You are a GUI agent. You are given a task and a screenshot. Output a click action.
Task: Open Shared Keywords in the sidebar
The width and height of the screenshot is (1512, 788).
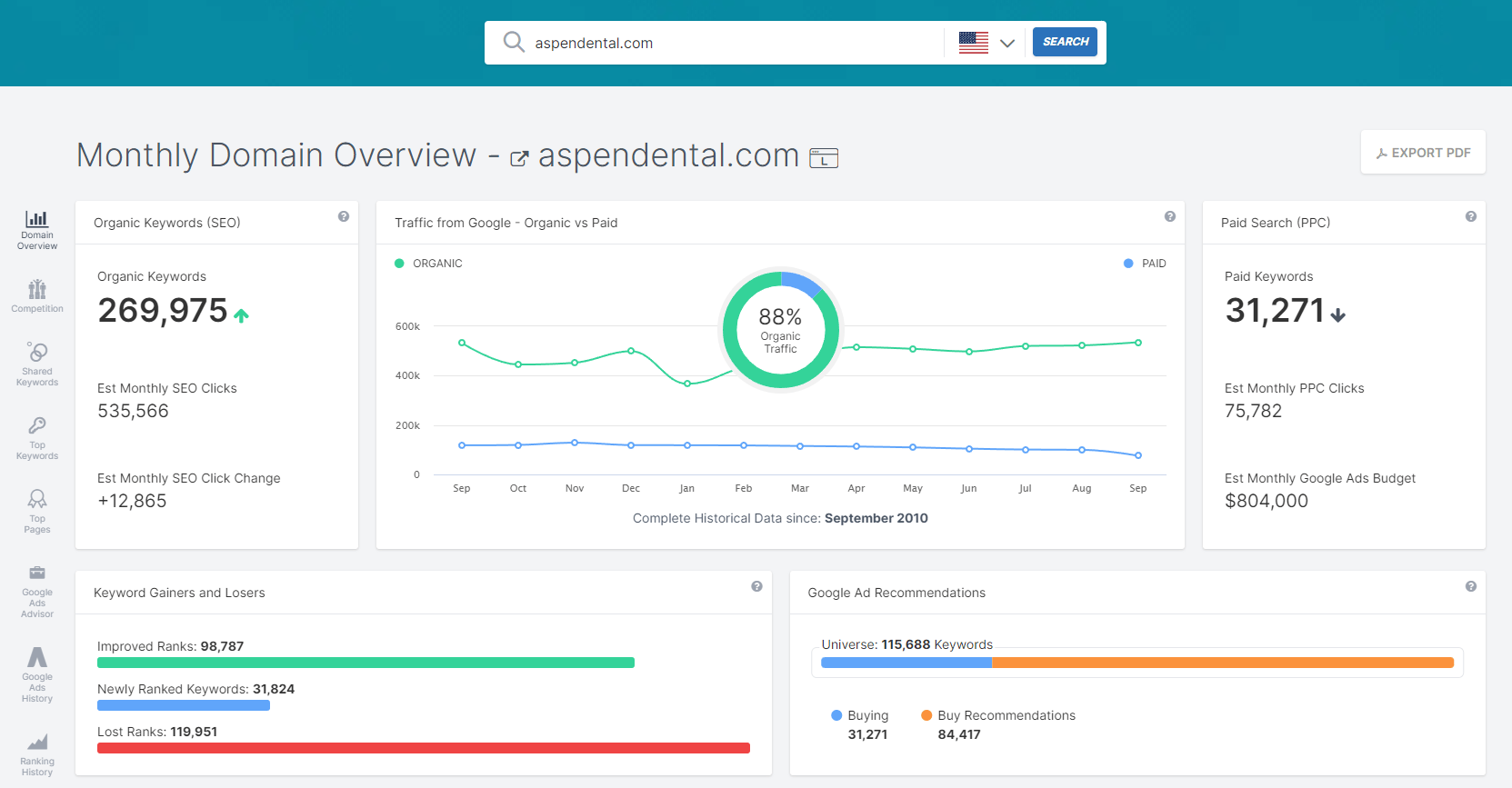[37, 364]
